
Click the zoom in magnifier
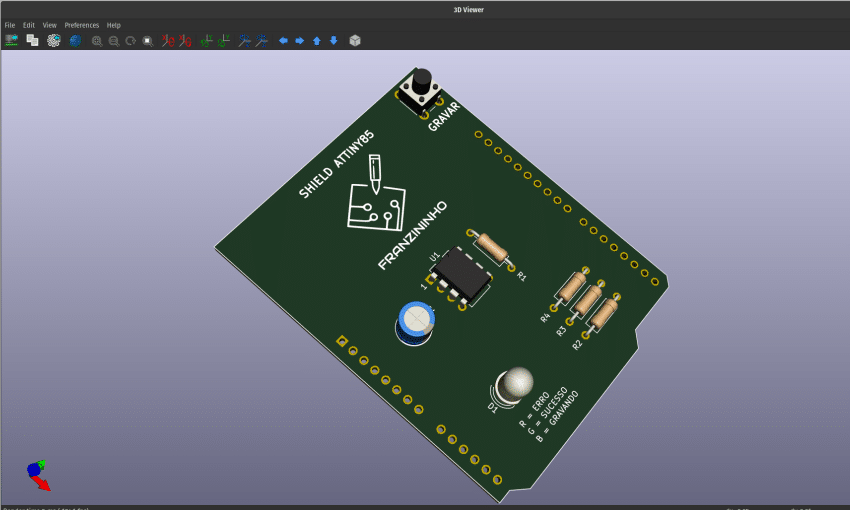[x=97, y=41]
